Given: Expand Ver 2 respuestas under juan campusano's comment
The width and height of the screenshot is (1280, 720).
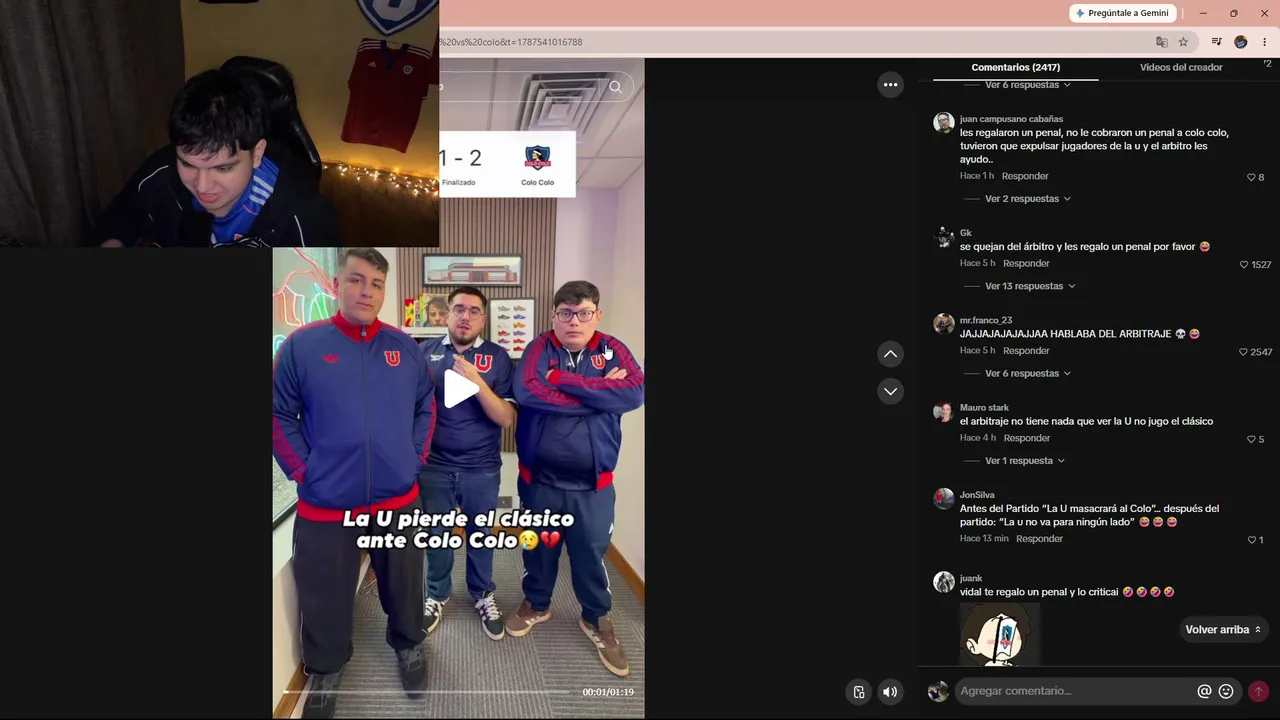Looking at the screenshot, I should [x=1028, y=199].
